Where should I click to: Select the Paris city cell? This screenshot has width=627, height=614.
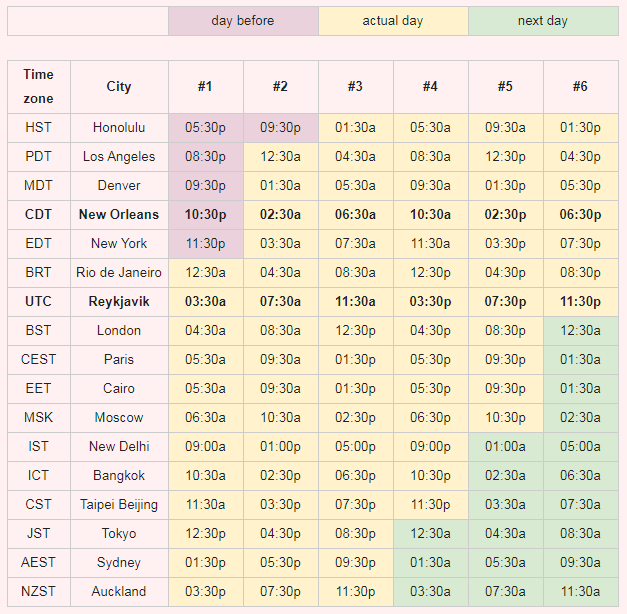point(119,360)
